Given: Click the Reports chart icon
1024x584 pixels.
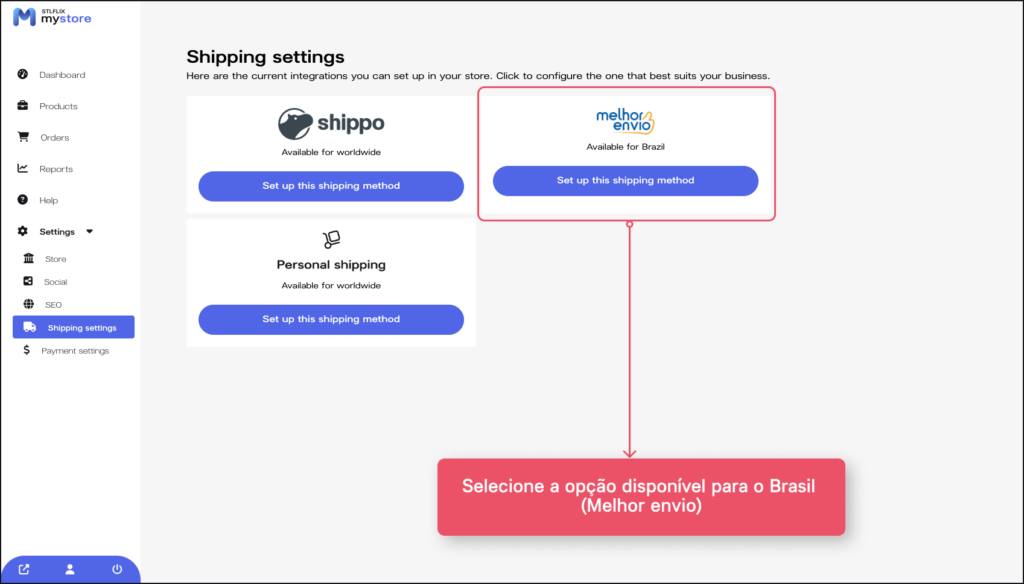Looking at the screenshot, I should tap(23, 169).
